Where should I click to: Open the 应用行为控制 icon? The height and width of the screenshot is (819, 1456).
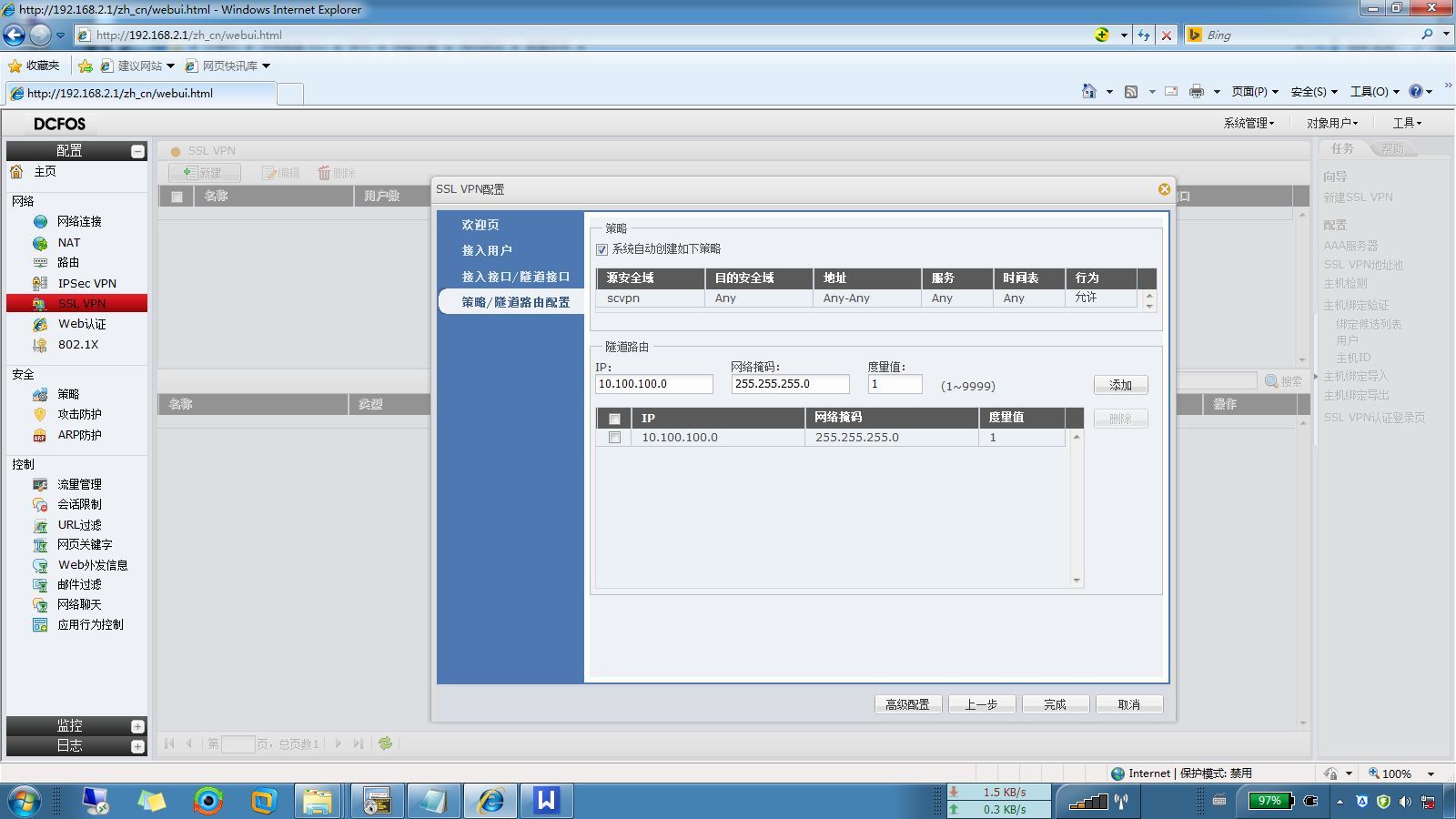click(40, 624)
